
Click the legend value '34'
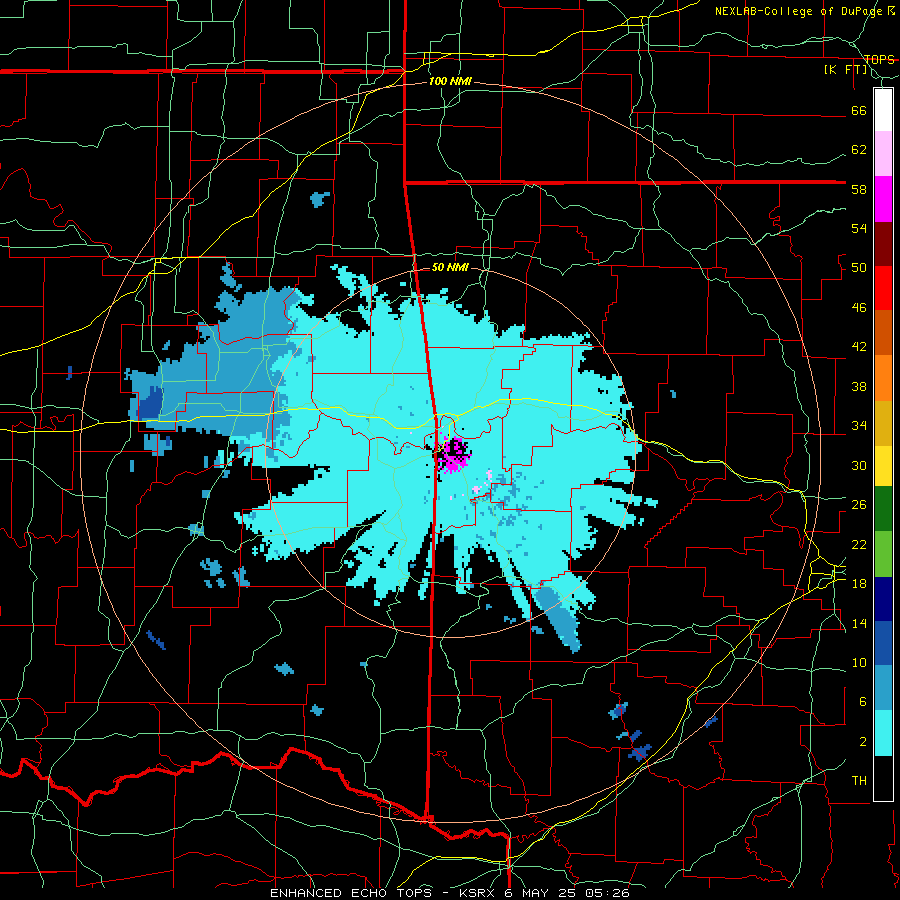pyautogui.click(x=859, y=426)
